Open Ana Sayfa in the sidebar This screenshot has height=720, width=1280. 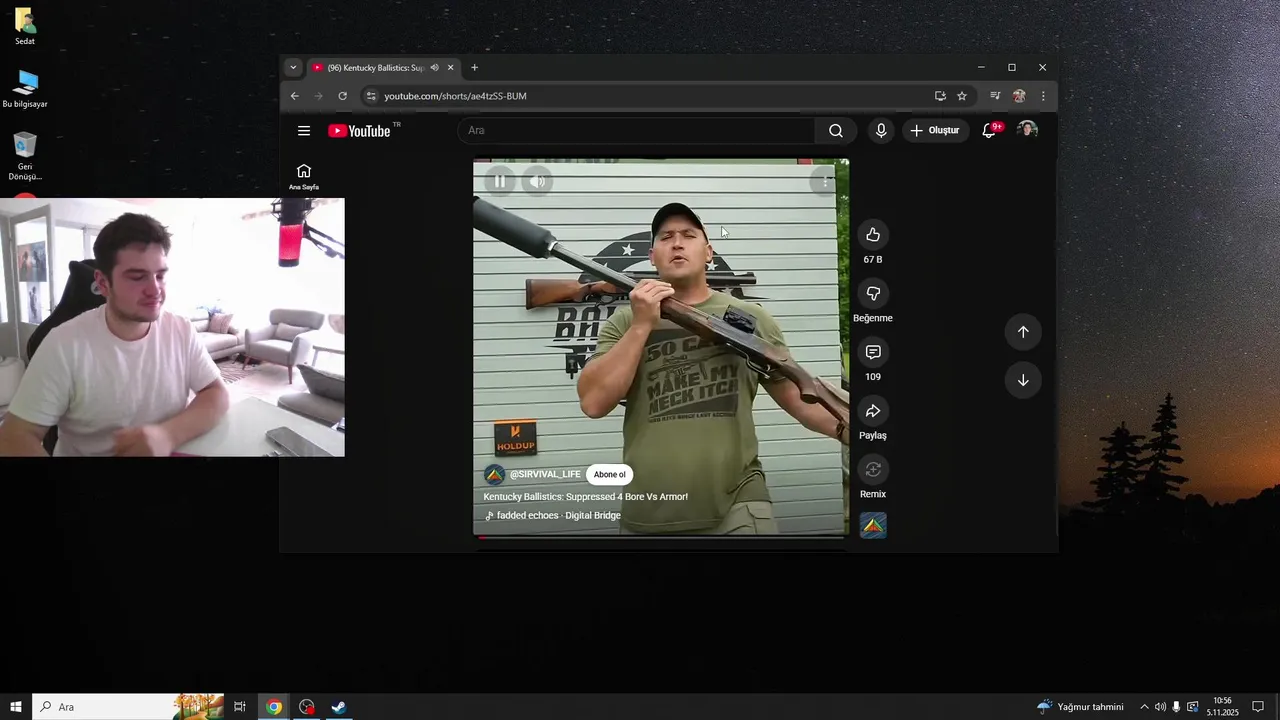click(304, 176)
